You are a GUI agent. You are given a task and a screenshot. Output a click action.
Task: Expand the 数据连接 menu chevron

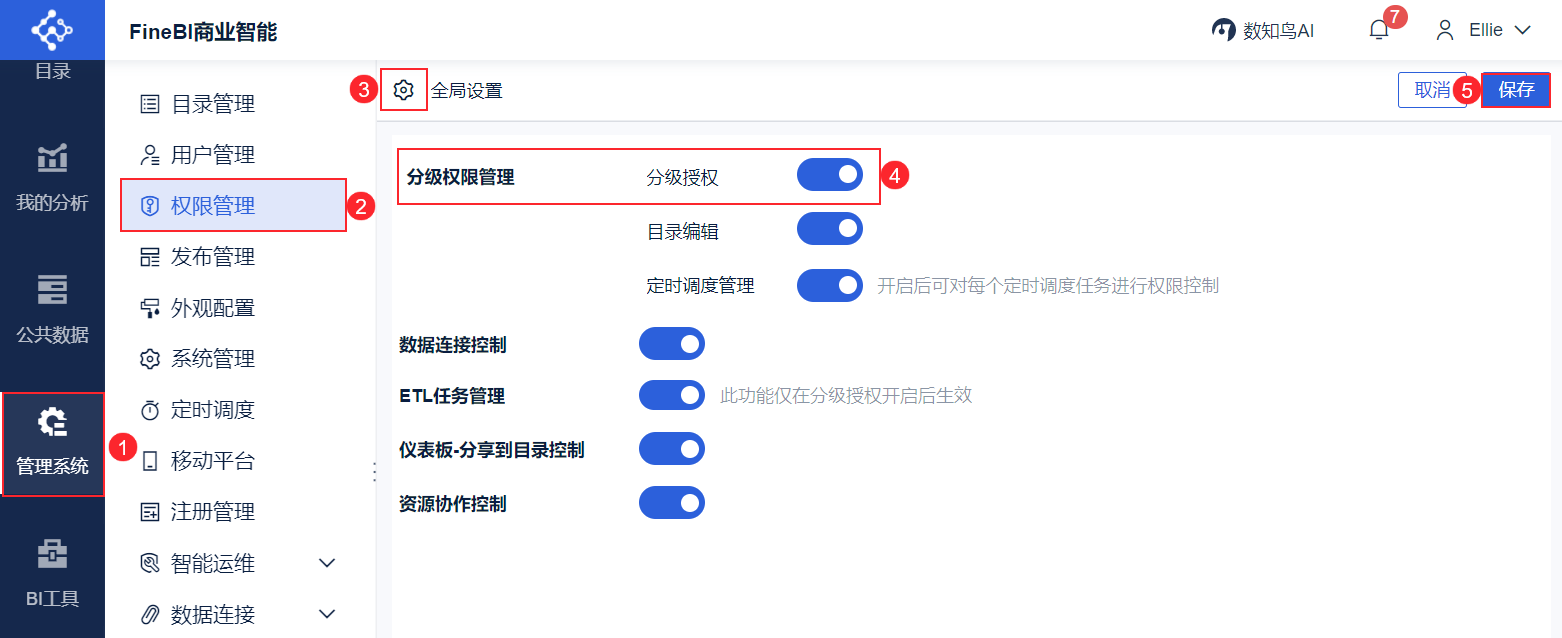(326, 613)
